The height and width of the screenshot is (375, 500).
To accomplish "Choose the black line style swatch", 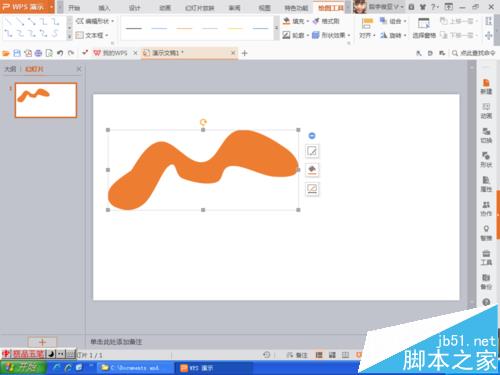I will pos(134,29).
